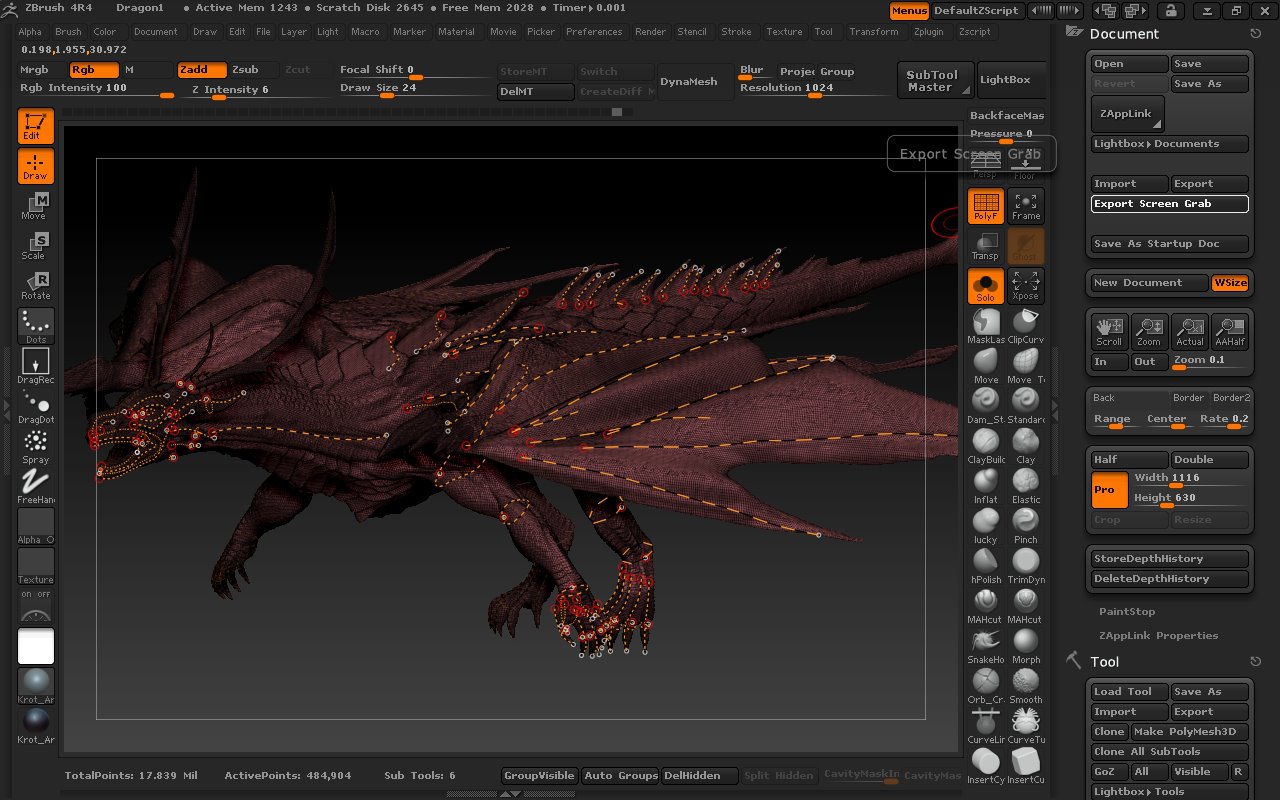Click the Frame view icon
This screenshot has height=800, width=1280.
[1026, 206]
